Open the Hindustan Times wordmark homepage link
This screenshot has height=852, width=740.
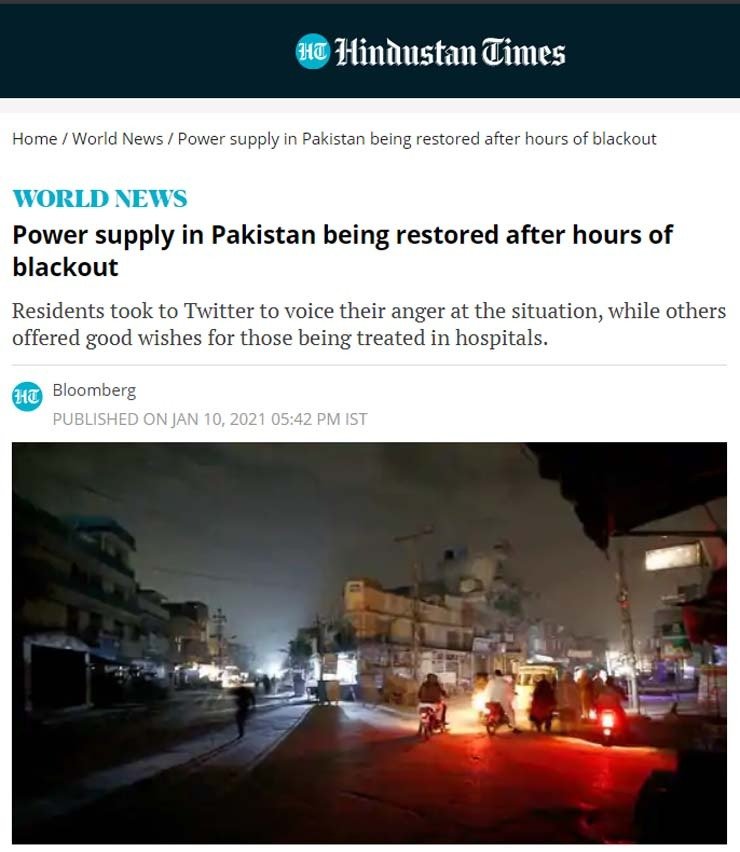pos(450,52)
